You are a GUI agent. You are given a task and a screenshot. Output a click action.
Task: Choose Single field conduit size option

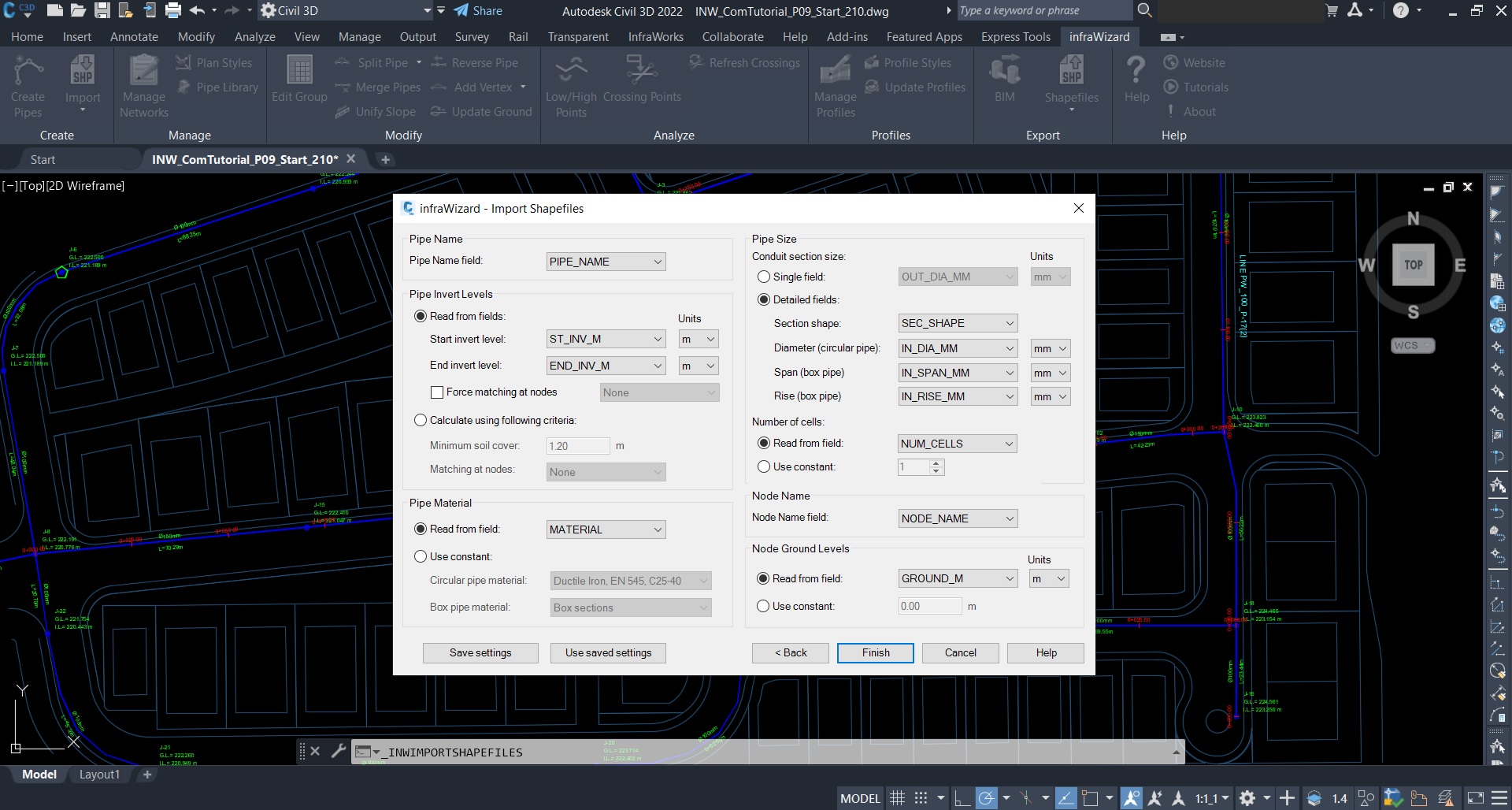(x=764, y=277)
